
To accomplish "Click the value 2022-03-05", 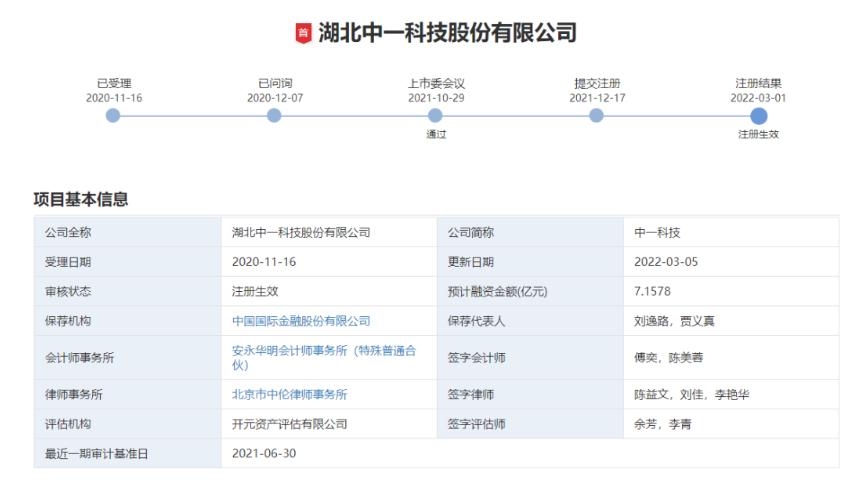I will (666, 262).
